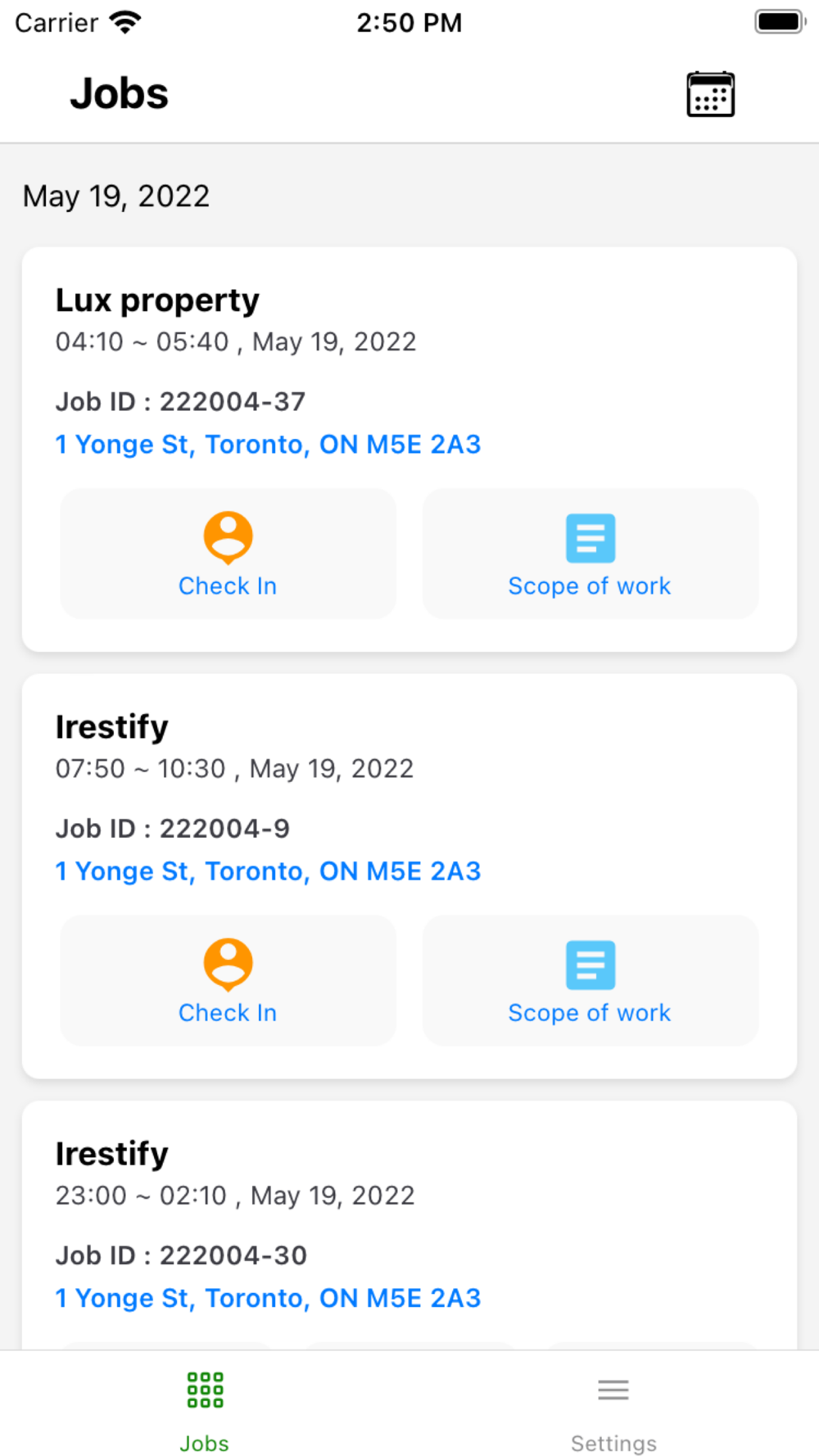Select the Irestify 23:00 ~ 02:10 job card
This screenshot has width=819, height=1456.
(x=409, y=1225)
